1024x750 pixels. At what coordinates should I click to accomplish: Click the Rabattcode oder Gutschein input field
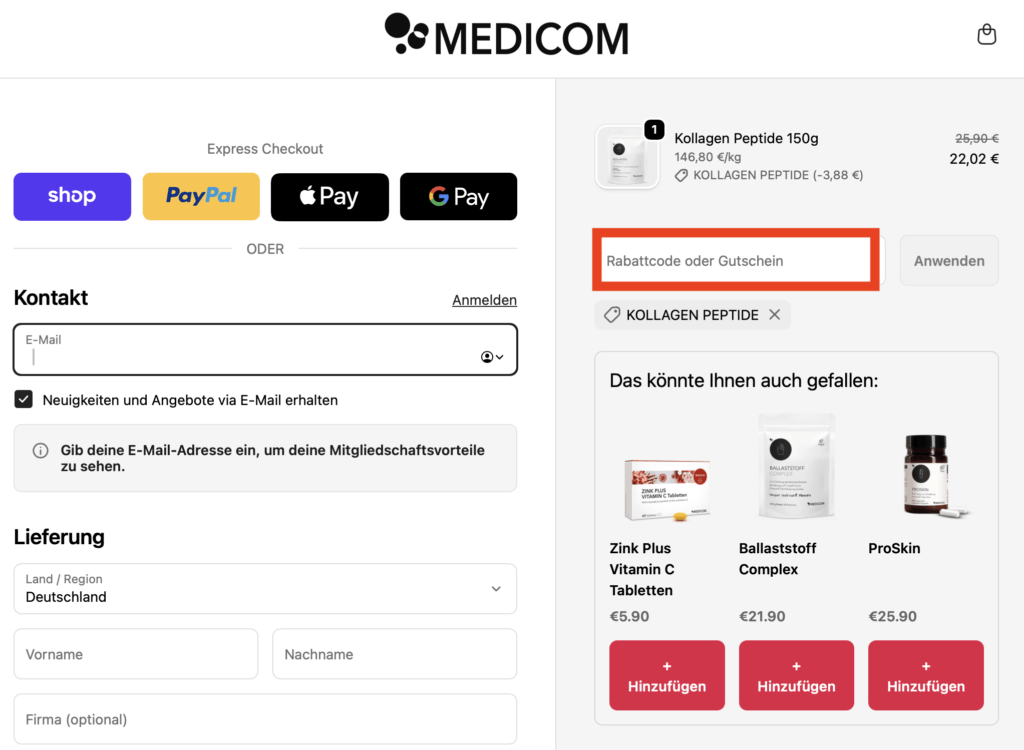pos(735,260)
